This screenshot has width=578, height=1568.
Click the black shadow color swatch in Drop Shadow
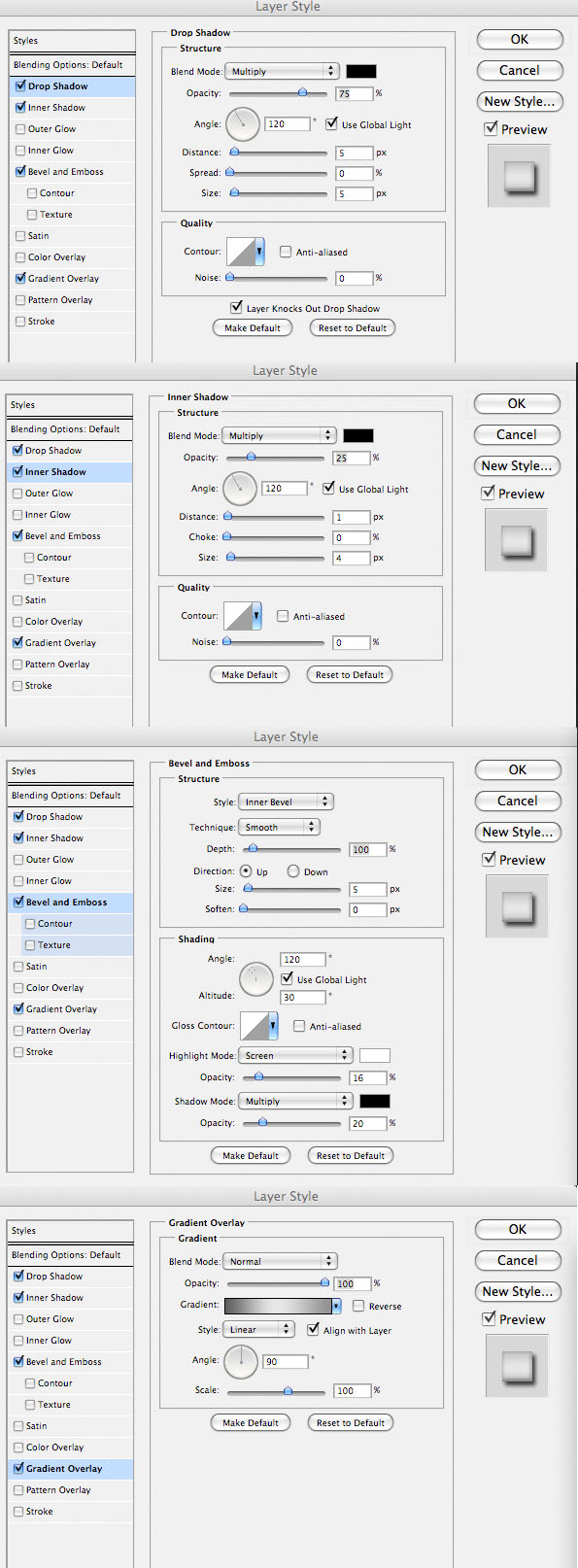point(361,71)
